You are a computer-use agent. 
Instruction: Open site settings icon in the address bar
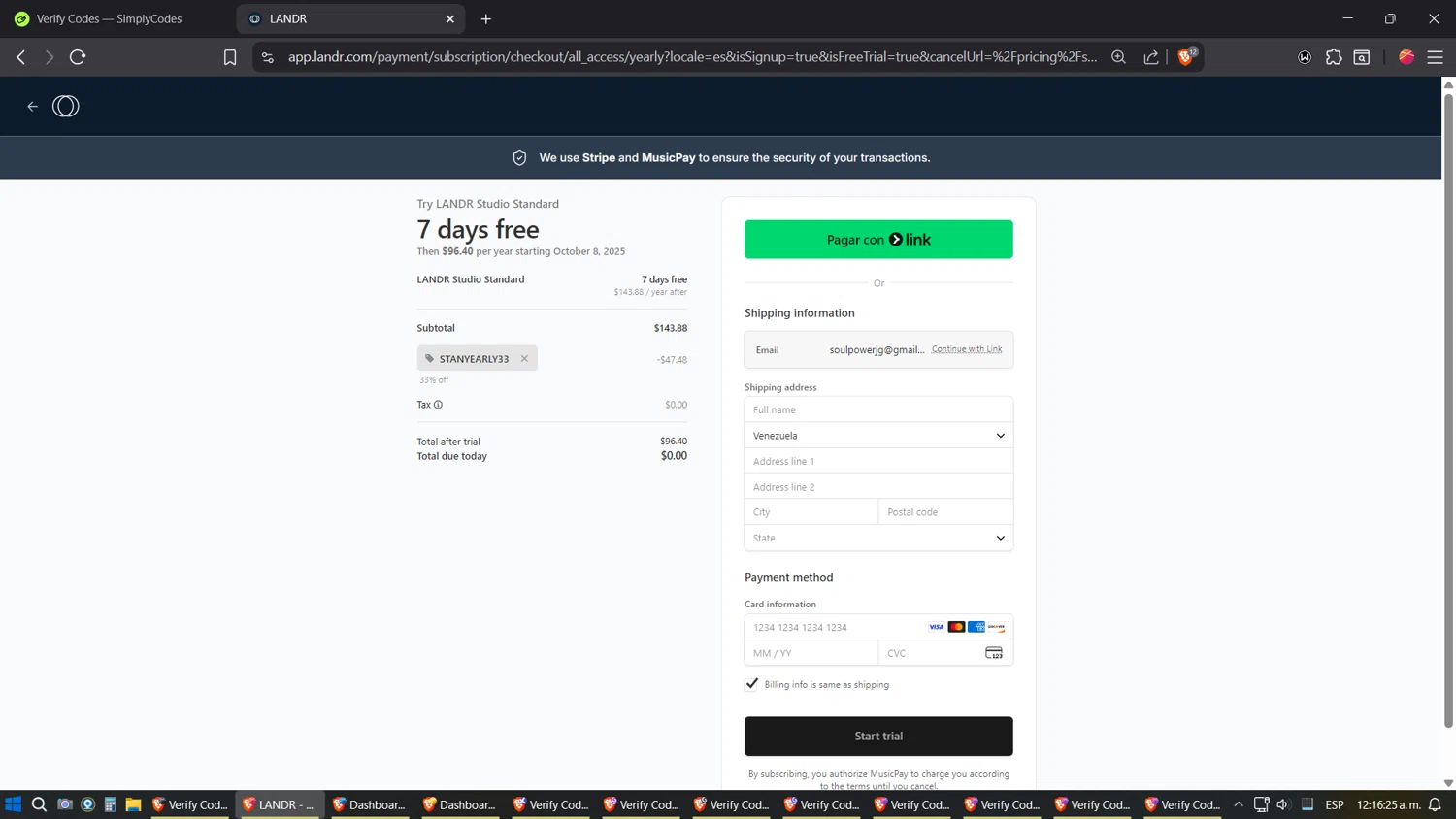pos(268,57)
